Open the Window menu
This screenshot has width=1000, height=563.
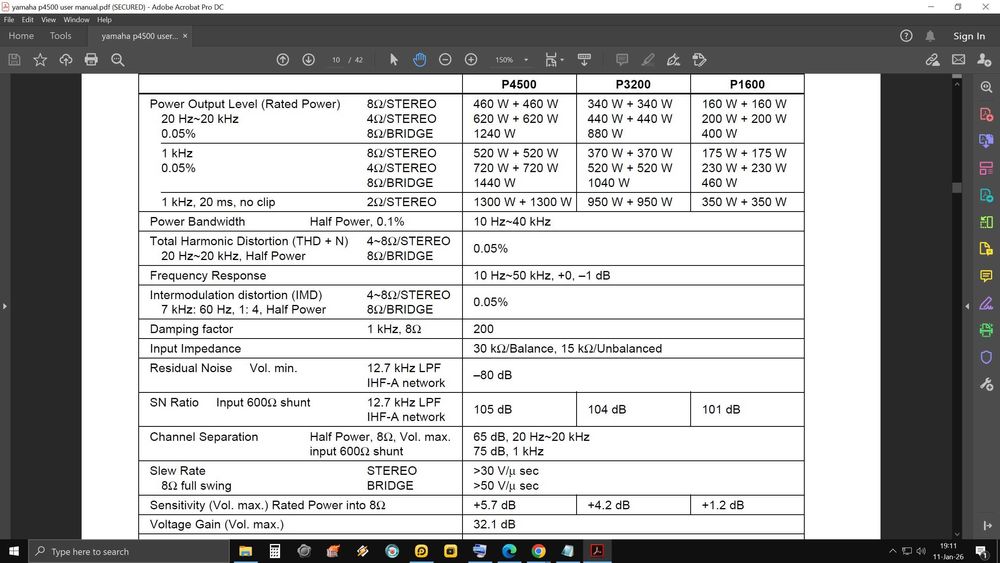click(x=77, y=20)
